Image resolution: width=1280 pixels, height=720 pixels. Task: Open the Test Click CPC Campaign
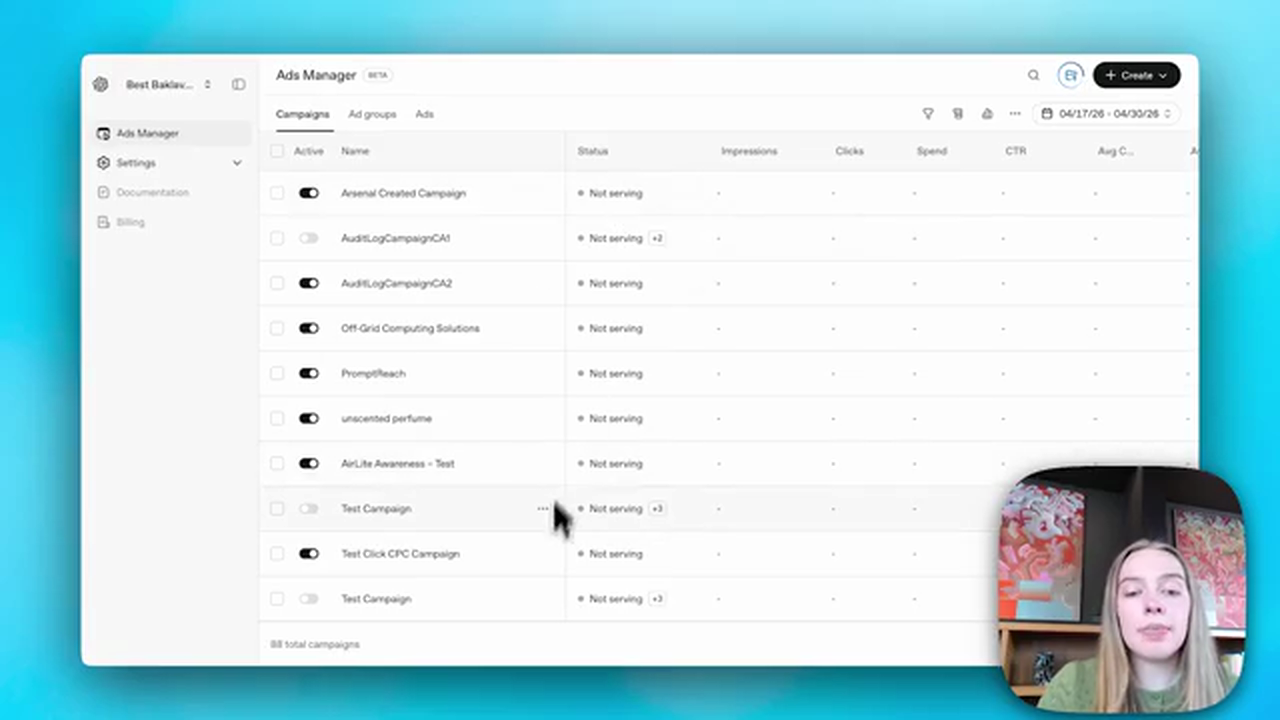tap(400, 553)
